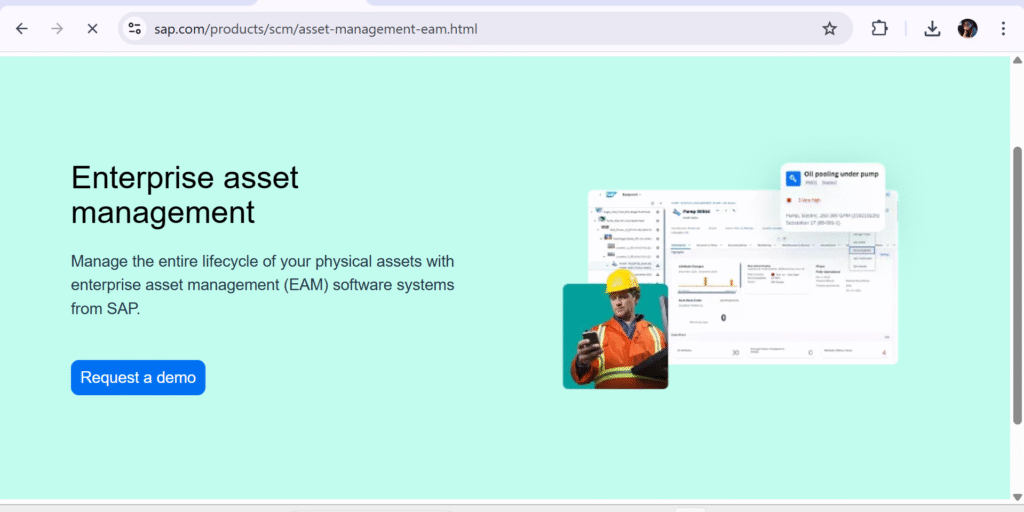1024x512 pixels.
Task: Open the Chrome three-dot menu
Action: coord(1003,29)
